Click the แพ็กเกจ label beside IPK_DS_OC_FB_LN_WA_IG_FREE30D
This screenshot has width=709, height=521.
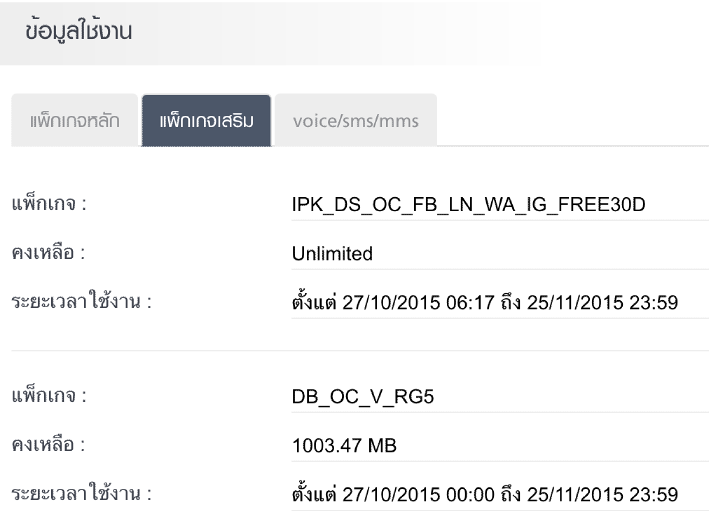click(x=48, y=205)
